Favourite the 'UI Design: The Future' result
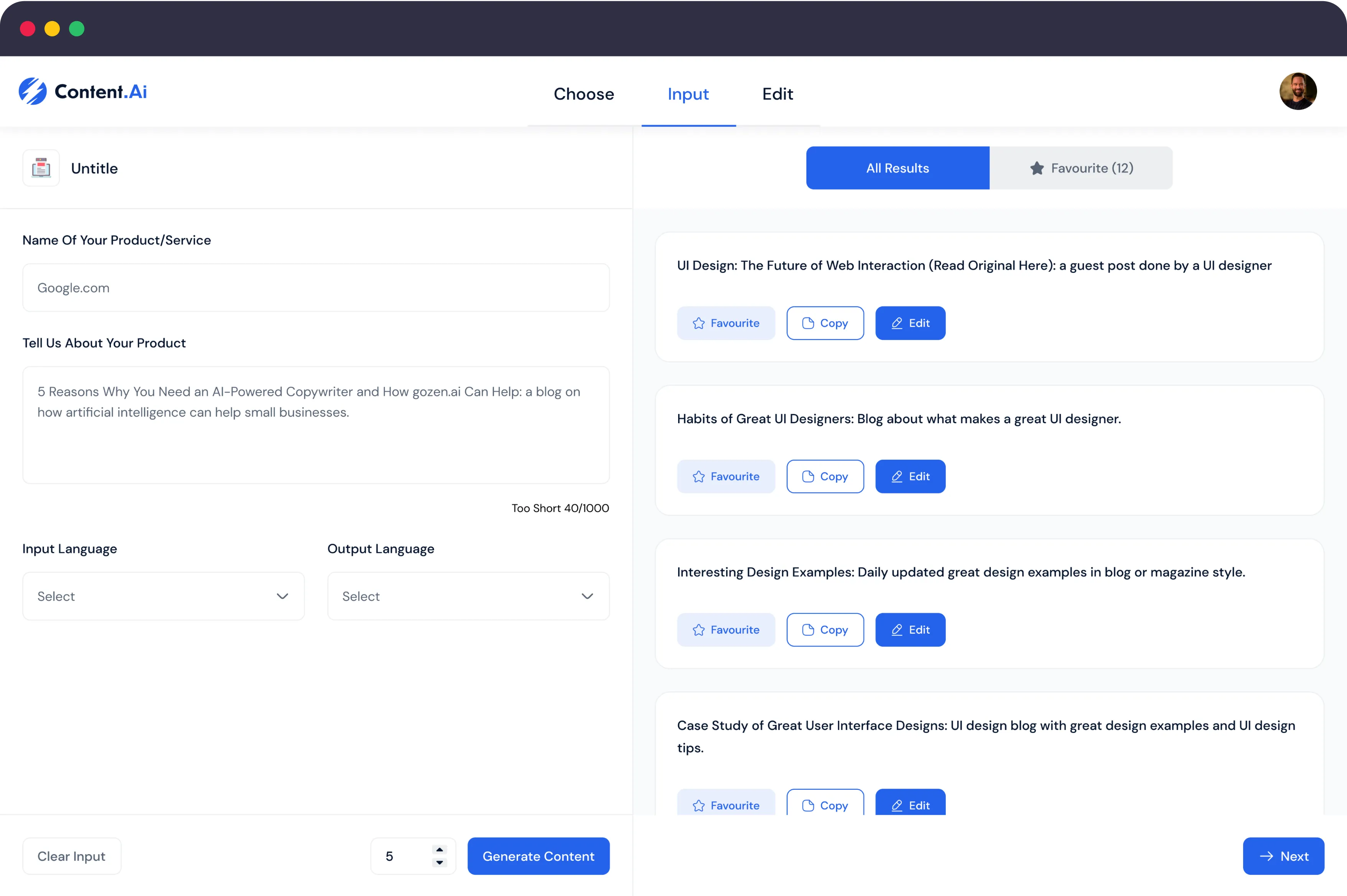 [725, 324]
